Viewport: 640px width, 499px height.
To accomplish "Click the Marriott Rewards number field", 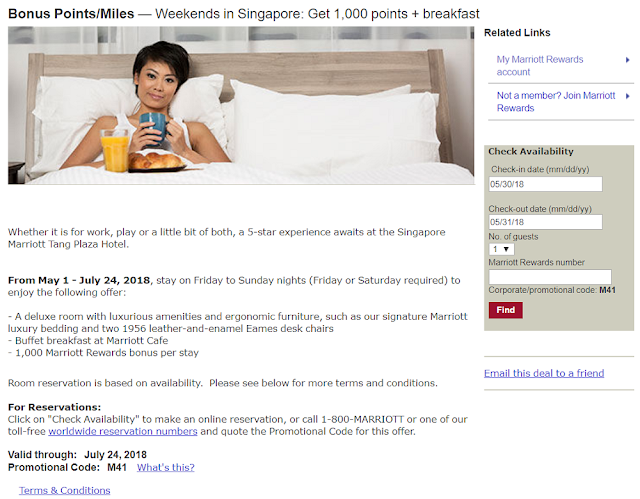I will (x=550, y=277).
